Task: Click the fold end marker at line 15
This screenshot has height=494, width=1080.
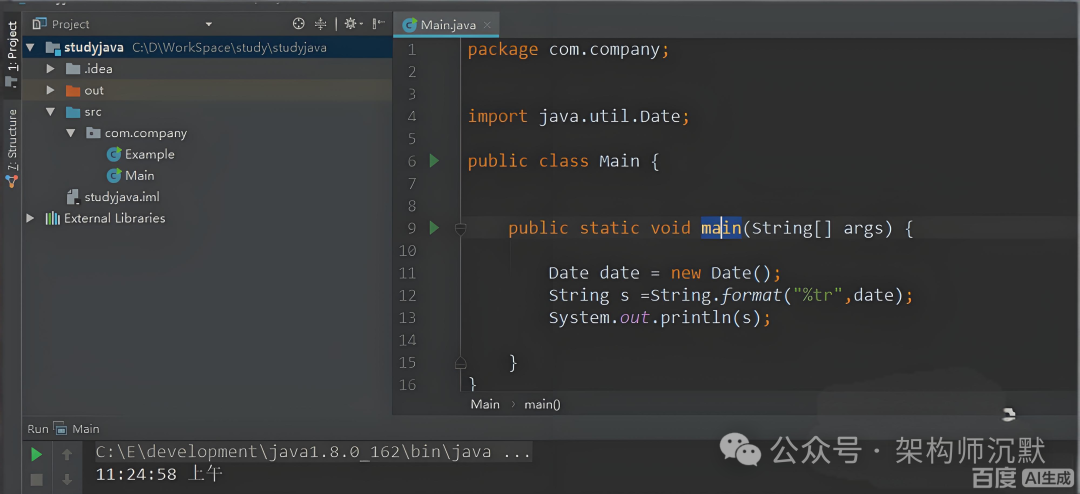Action: click(x=461, y=362)
